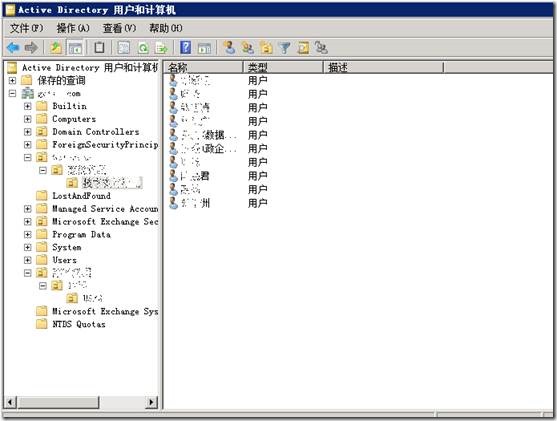Click the Builtin folder icon
Screen dimensions: 557x421
[42, 106]
